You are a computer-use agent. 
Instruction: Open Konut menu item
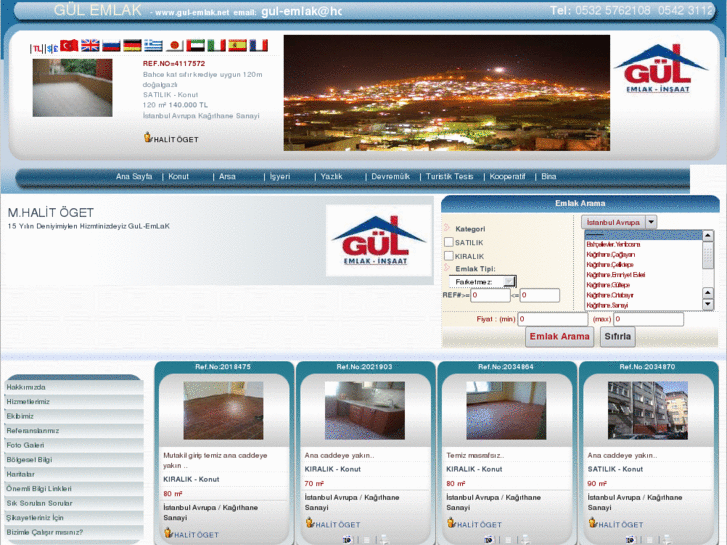(179, 177)
